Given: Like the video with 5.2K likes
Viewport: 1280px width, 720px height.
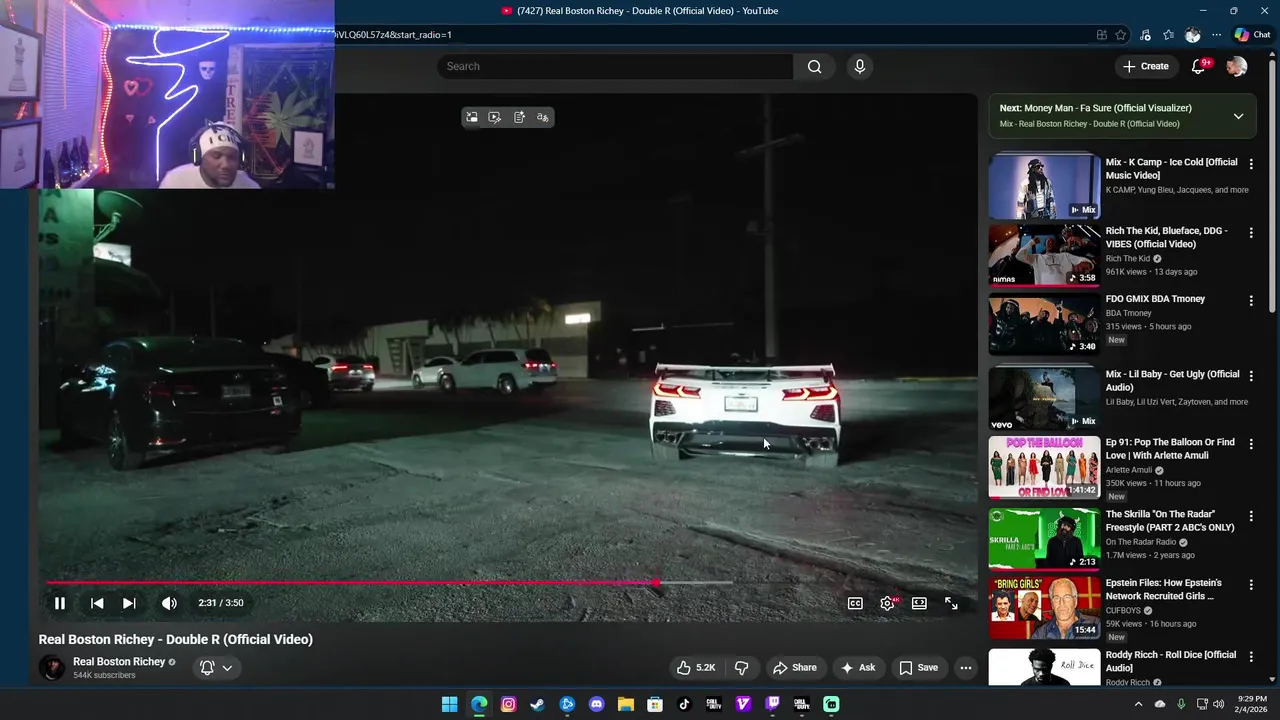Looking at the screenshot, I should tap(696, 668).
